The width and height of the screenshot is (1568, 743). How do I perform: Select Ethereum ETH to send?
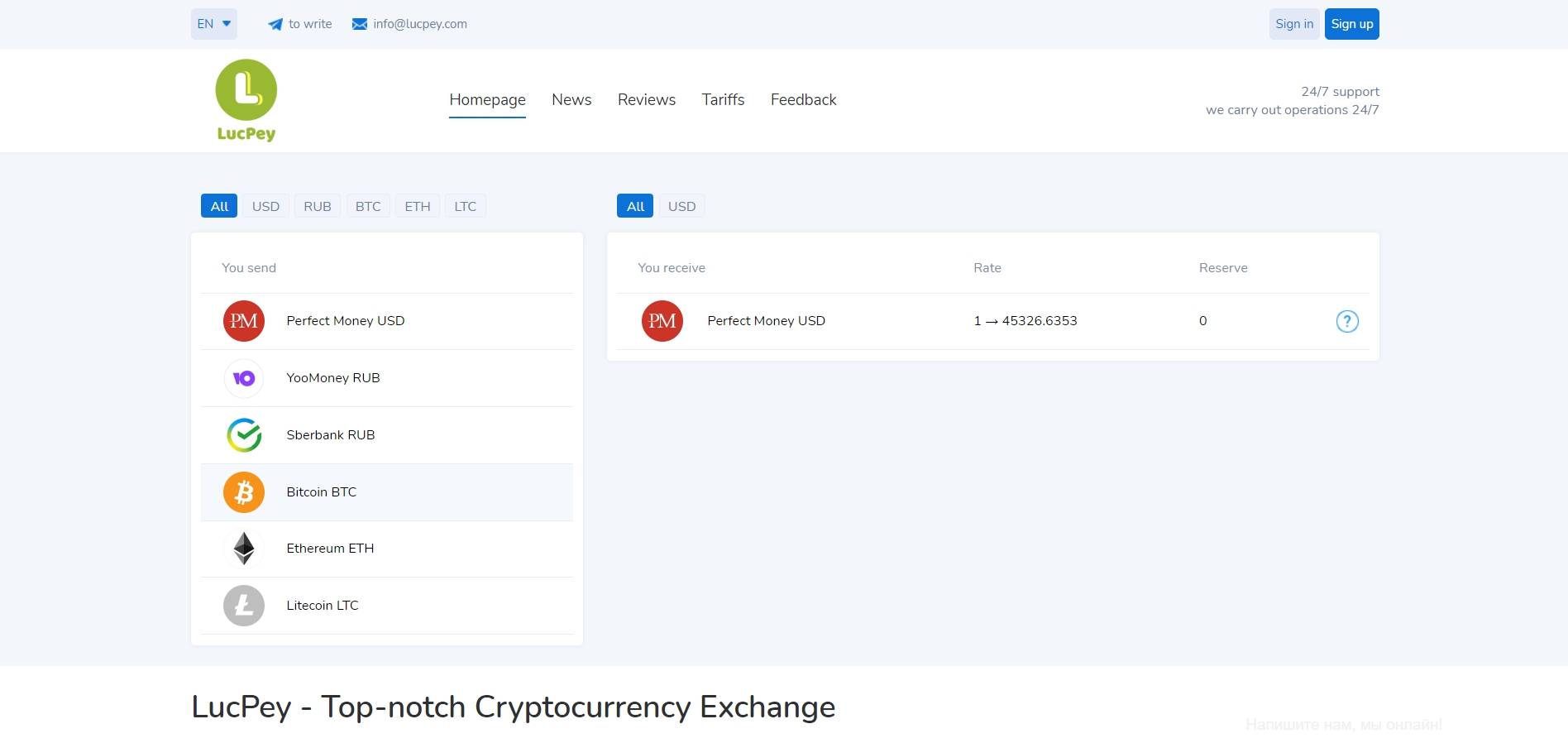387,549
